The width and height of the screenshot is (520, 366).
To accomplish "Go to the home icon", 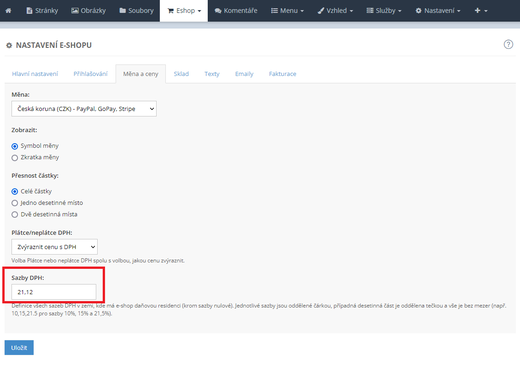I will pyautogui.click(x=8, y=11).
